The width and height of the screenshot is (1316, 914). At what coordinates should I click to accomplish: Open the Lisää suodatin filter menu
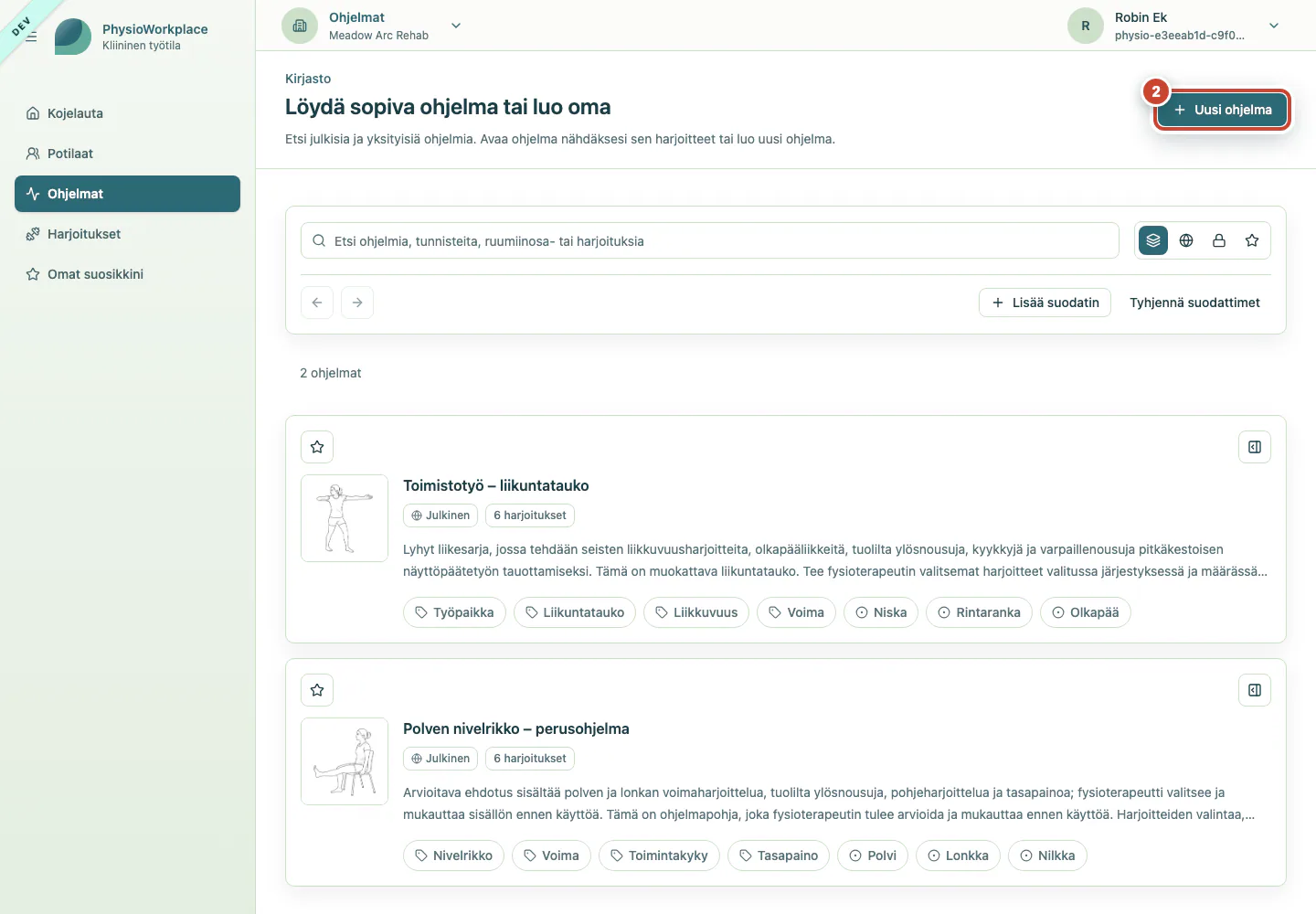click(x=1045, y=303)
